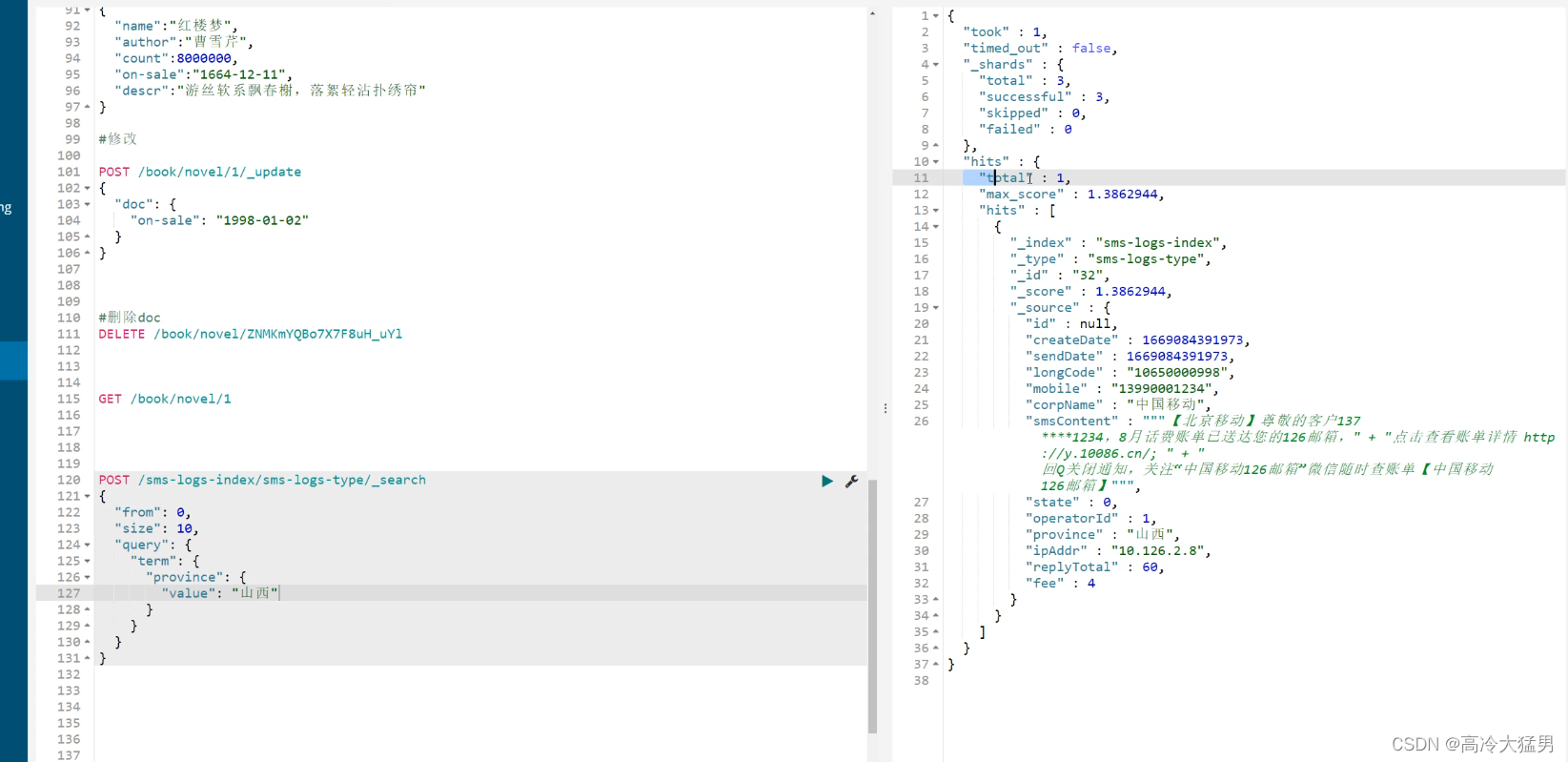Click the "took" : 1 response line
The height and width of the screenshot is (762, 1568).
point(1005,31)
